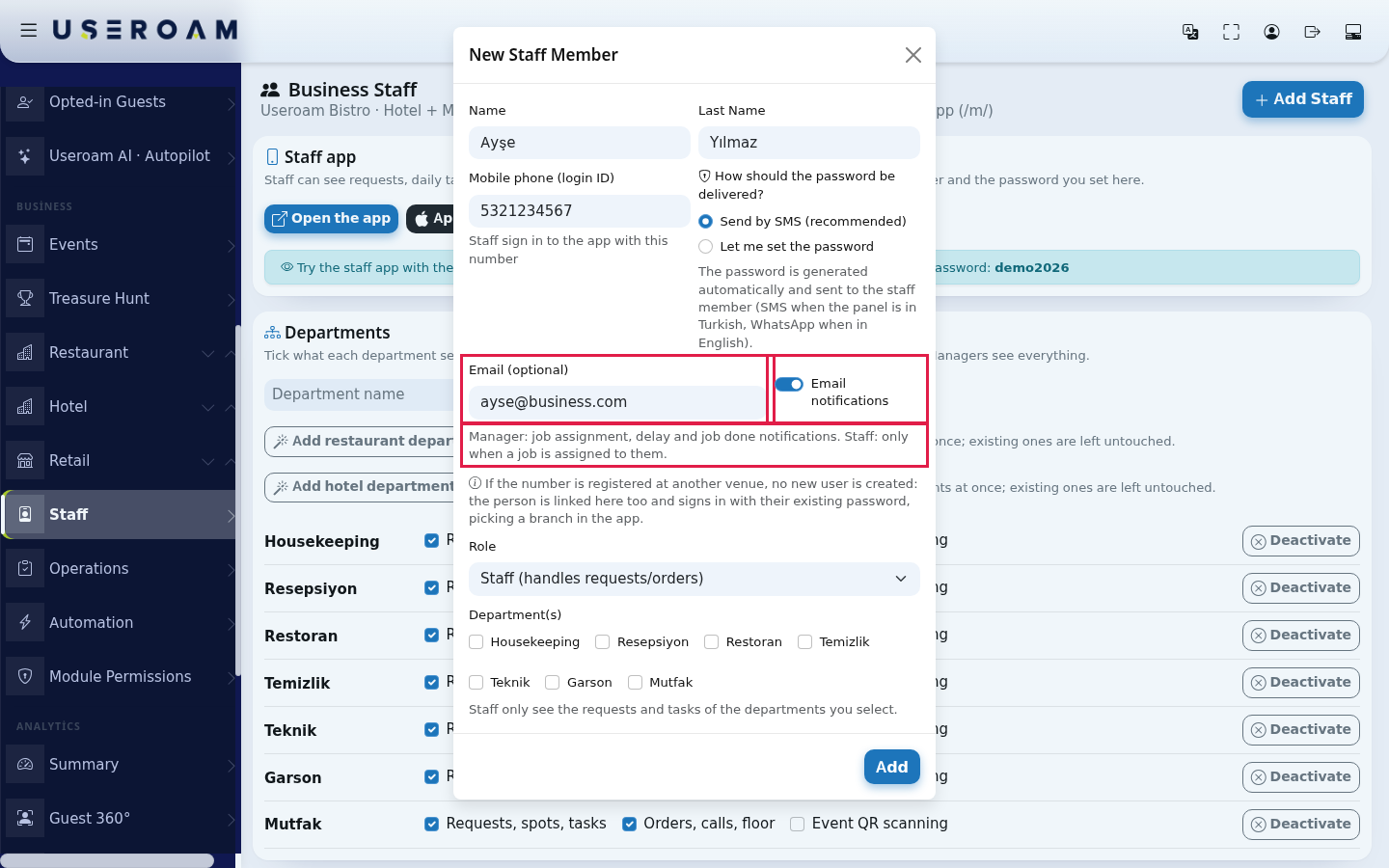The width and height of the screenshot is (1389, 868).
Task: Click the Add button in dialog
Action: click(892, 767)
